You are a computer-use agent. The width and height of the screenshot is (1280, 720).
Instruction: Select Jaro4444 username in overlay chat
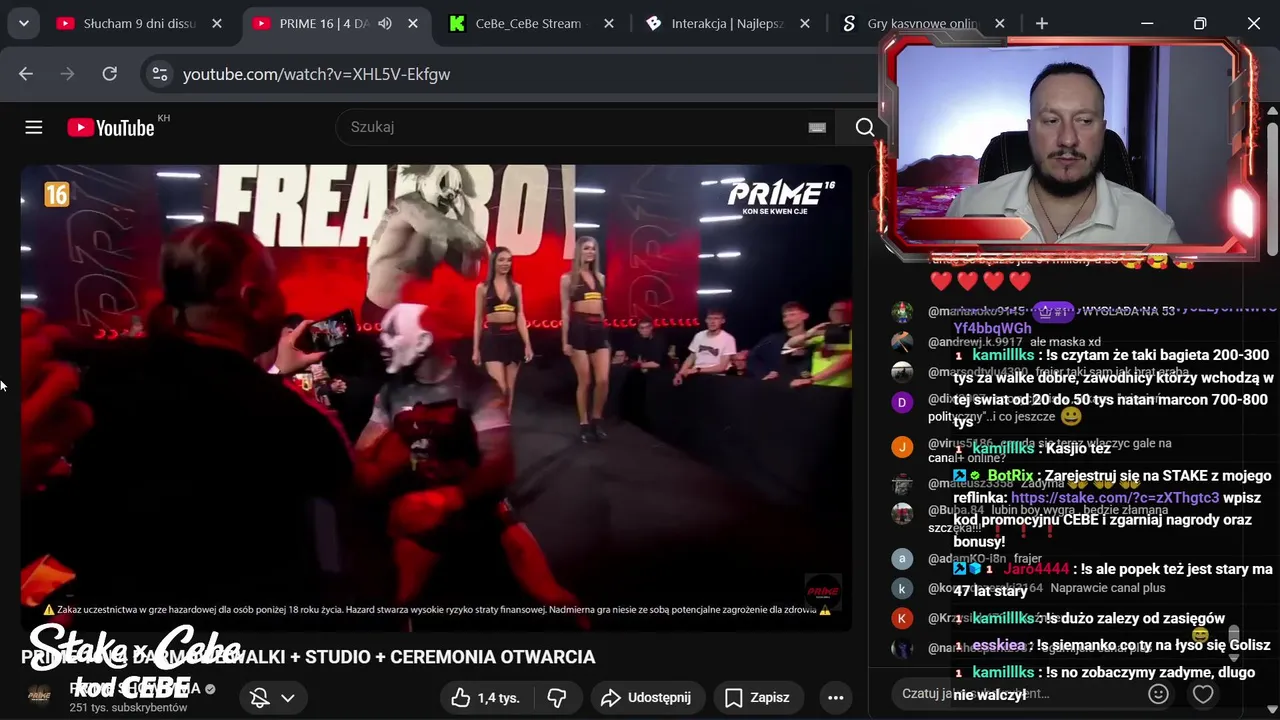tap(1036, 569)
